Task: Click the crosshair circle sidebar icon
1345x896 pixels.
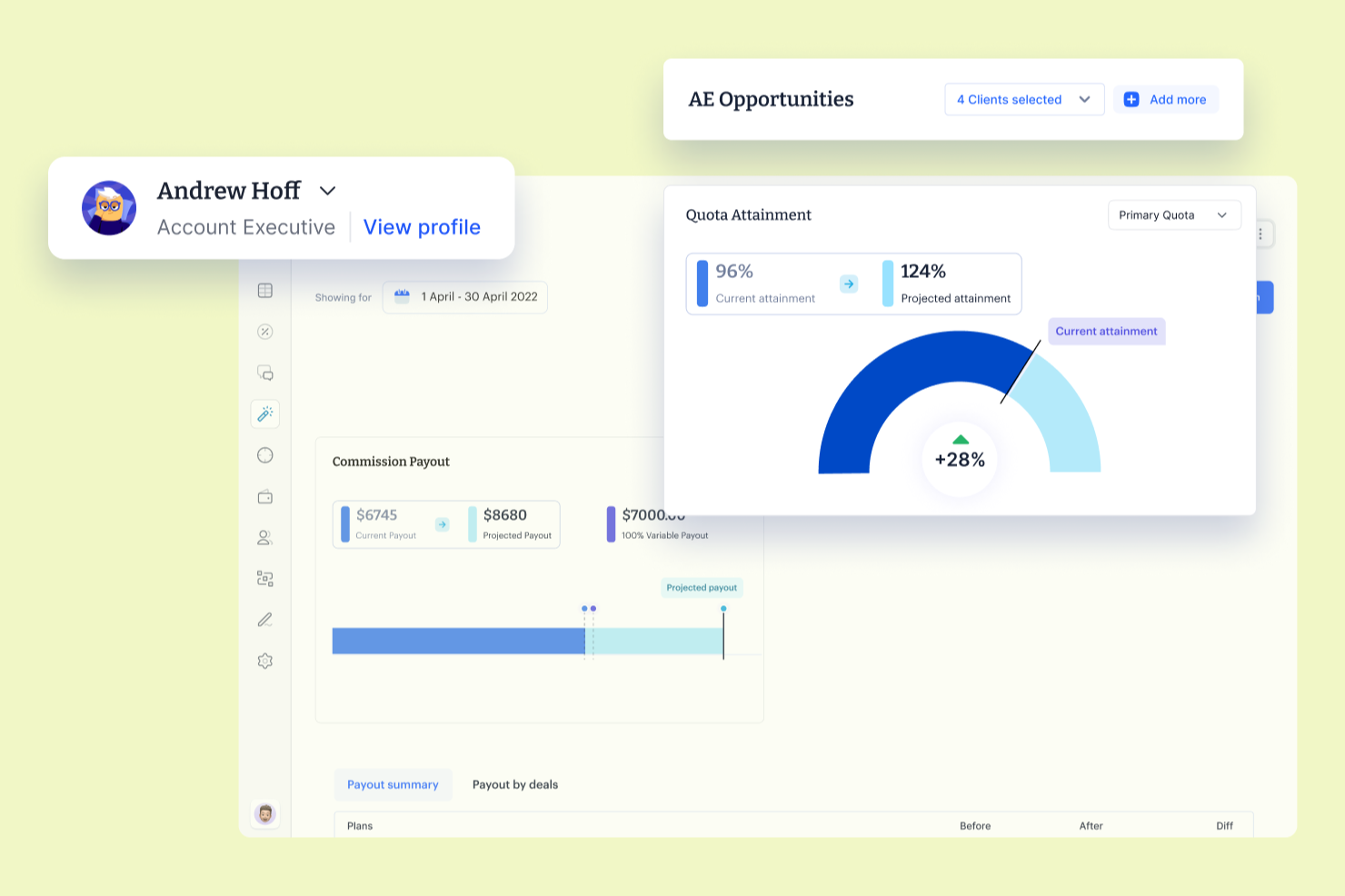Action: (265, 455)
